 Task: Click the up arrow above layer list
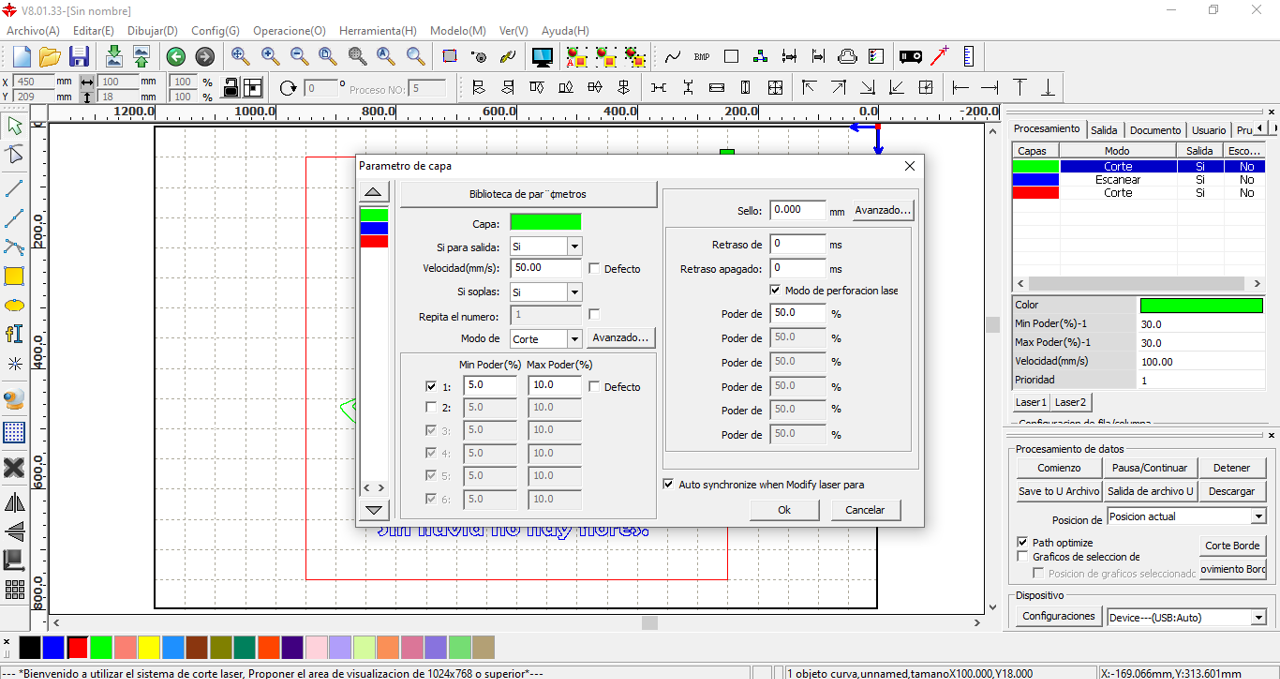tap(373, 192)
